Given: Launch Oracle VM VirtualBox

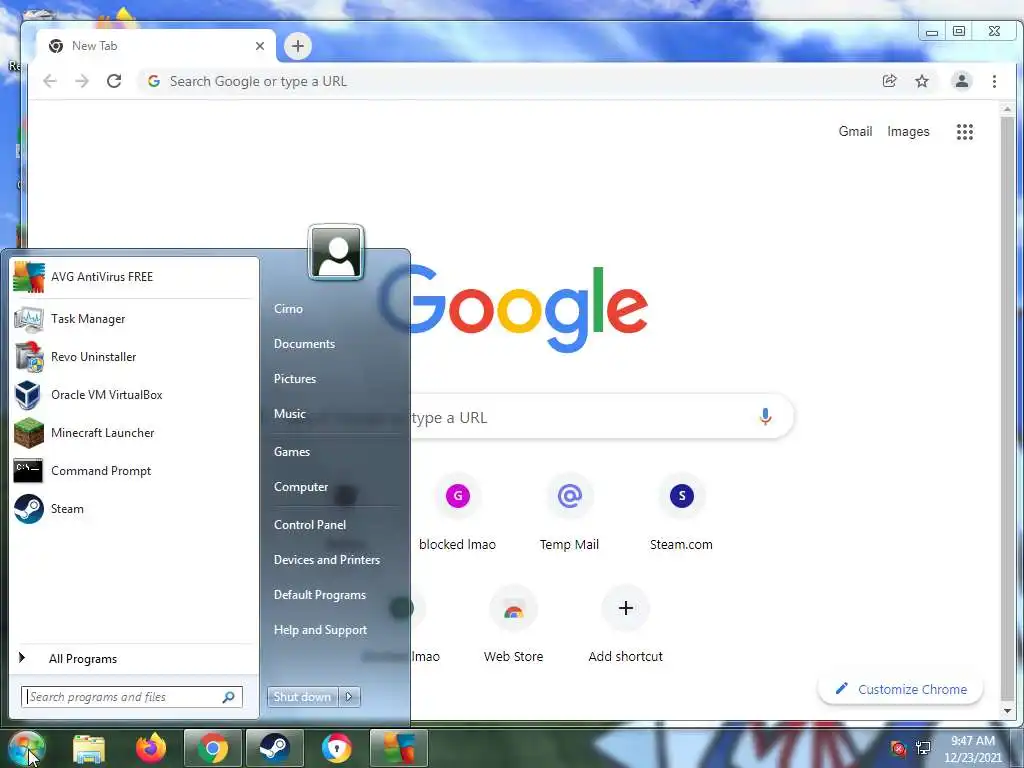Looking at the screenshot, I should (134, 394).
